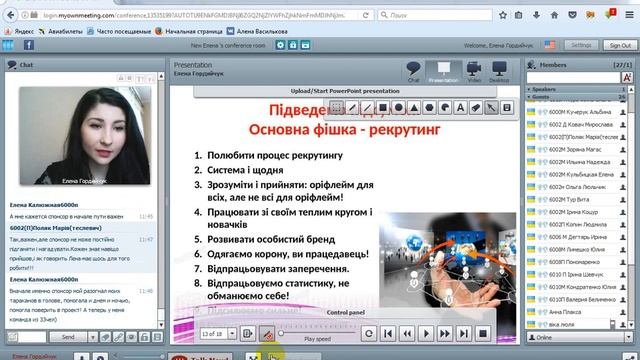
Task: Click the link icon under chat
Action: point(118,337)
